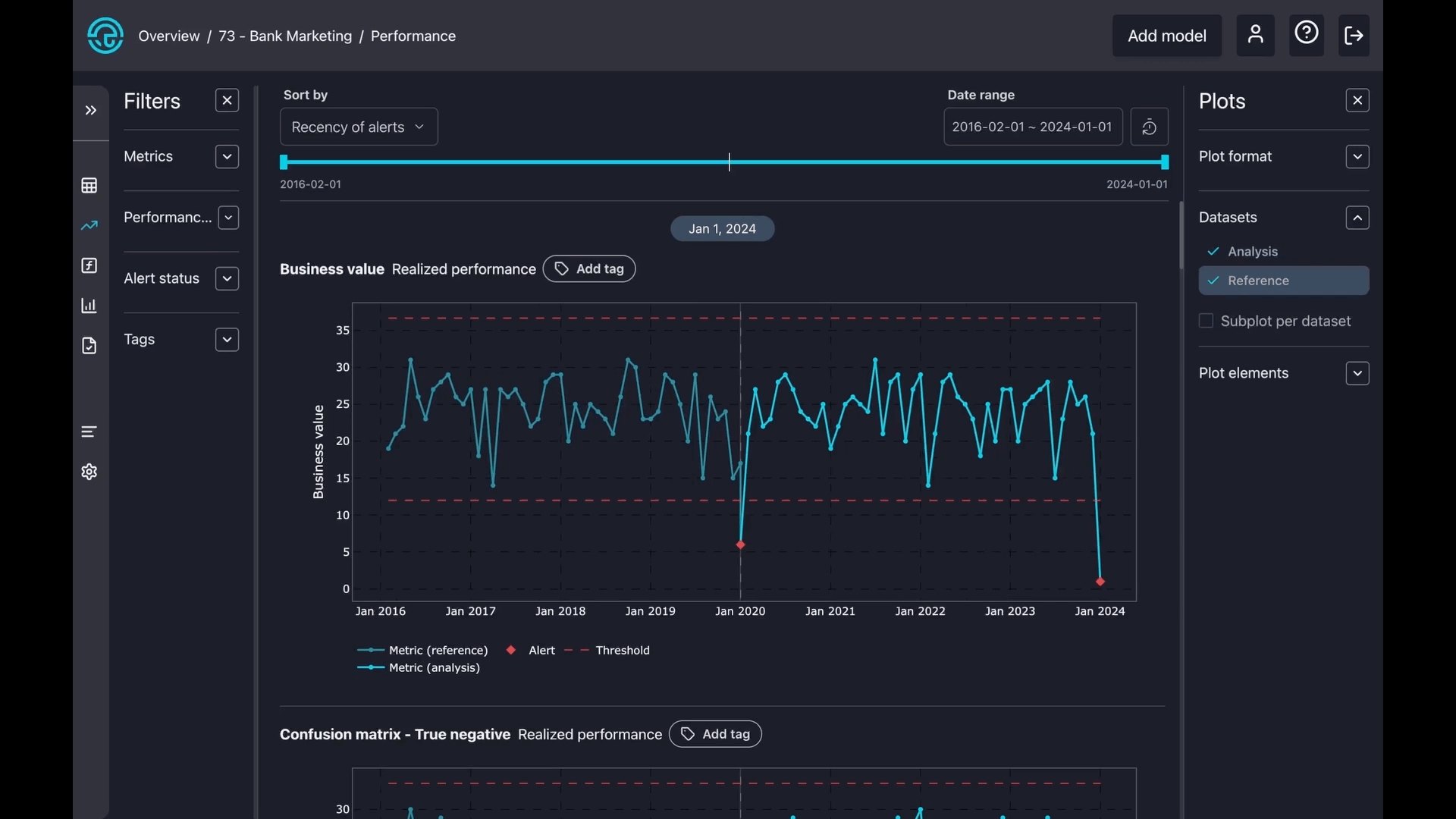Click the user profile icon
The width and height of the screenshot is (1456, 819).
1255,35
